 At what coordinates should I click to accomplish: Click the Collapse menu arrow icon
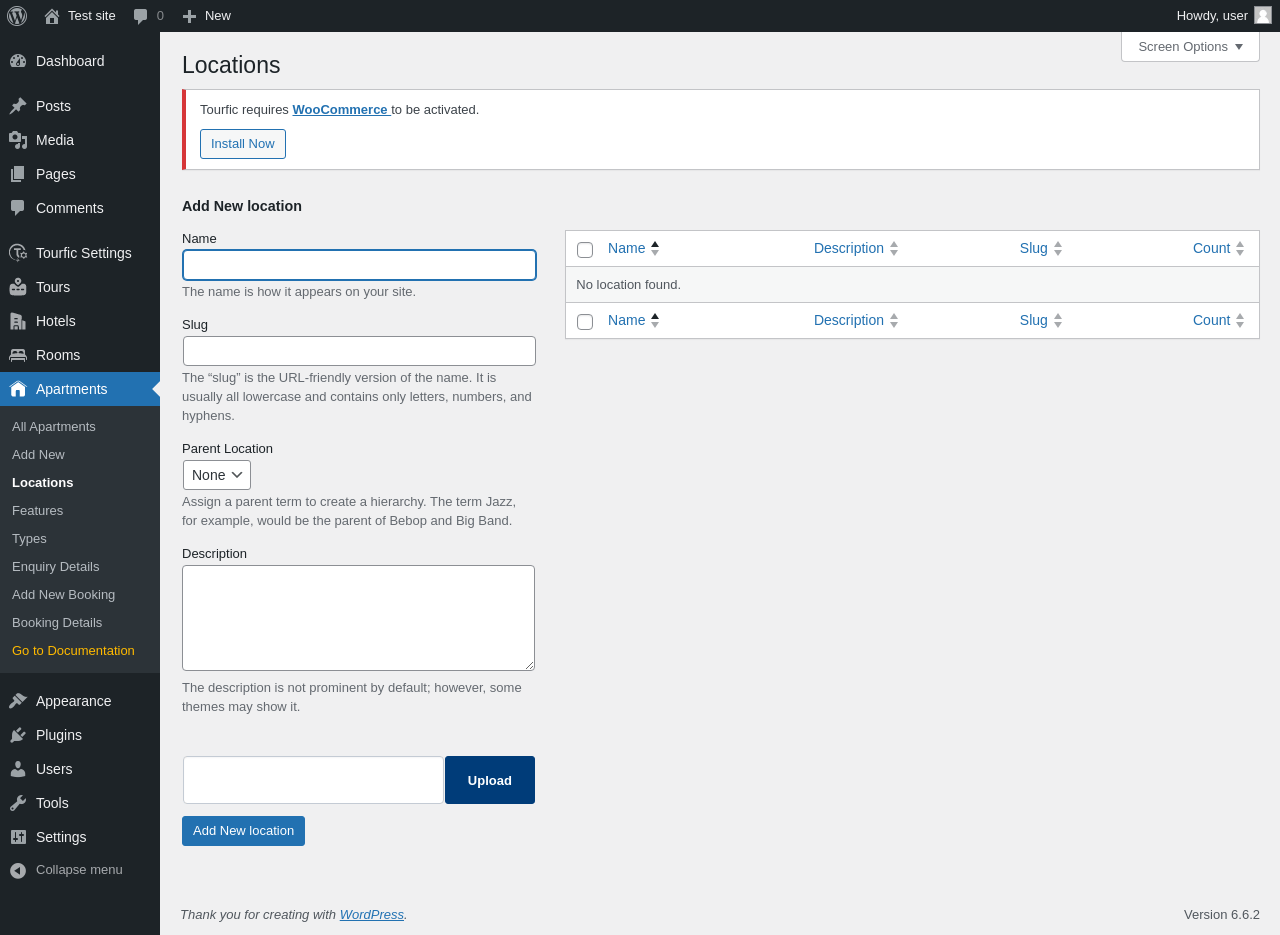[x=18, y=870]
